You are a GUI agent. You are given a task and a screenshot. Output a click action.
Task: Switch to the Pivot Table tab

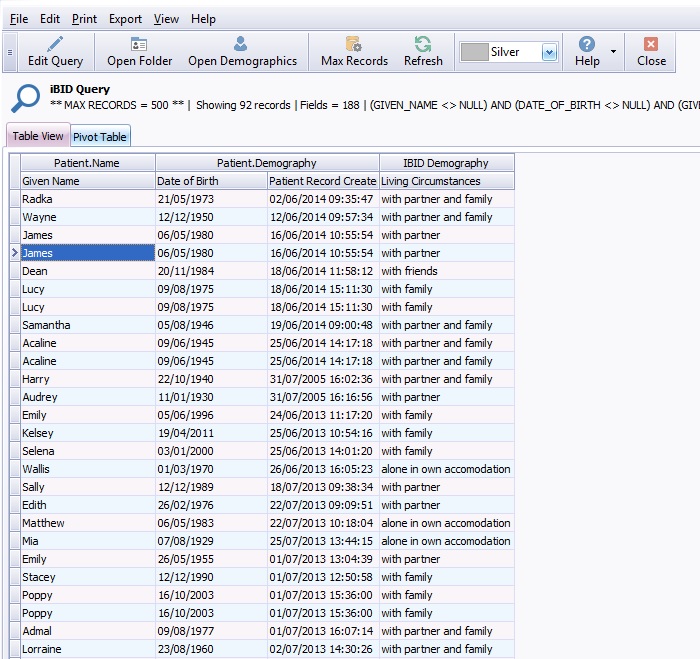[x=100, y=137]
